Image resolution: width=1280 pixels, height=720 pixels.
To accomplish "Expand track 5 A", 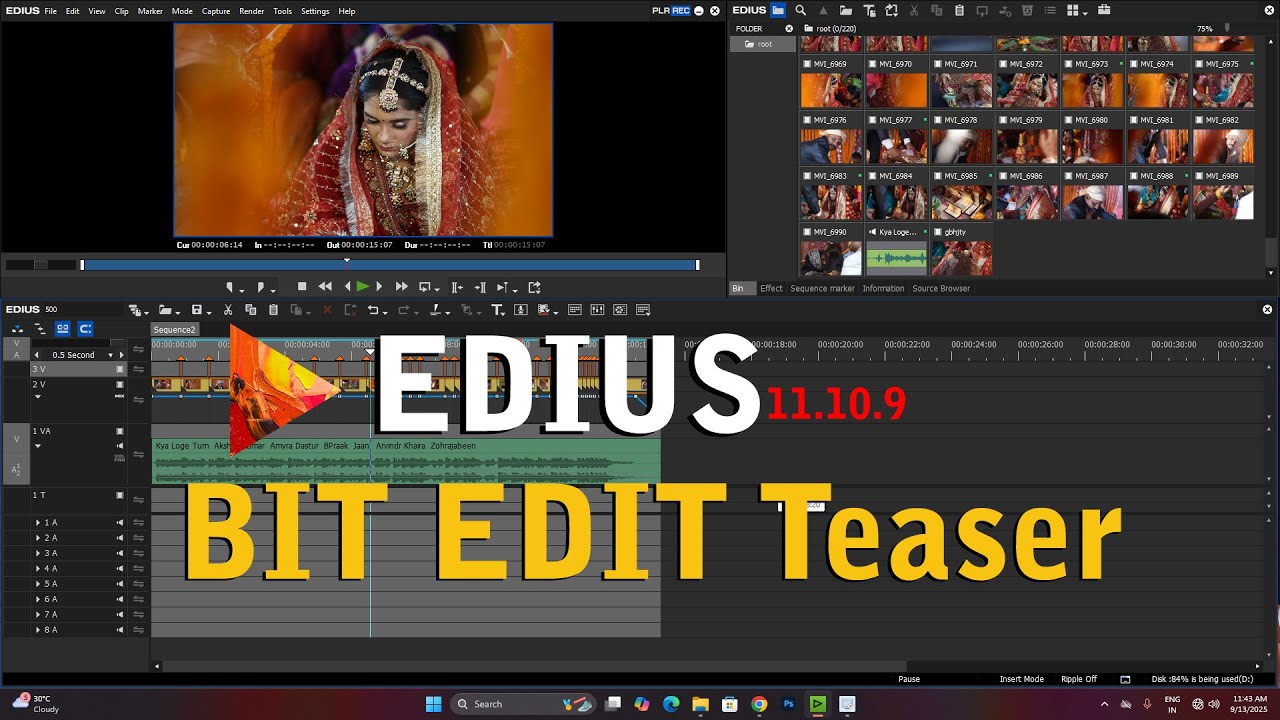I will (38, 584).
